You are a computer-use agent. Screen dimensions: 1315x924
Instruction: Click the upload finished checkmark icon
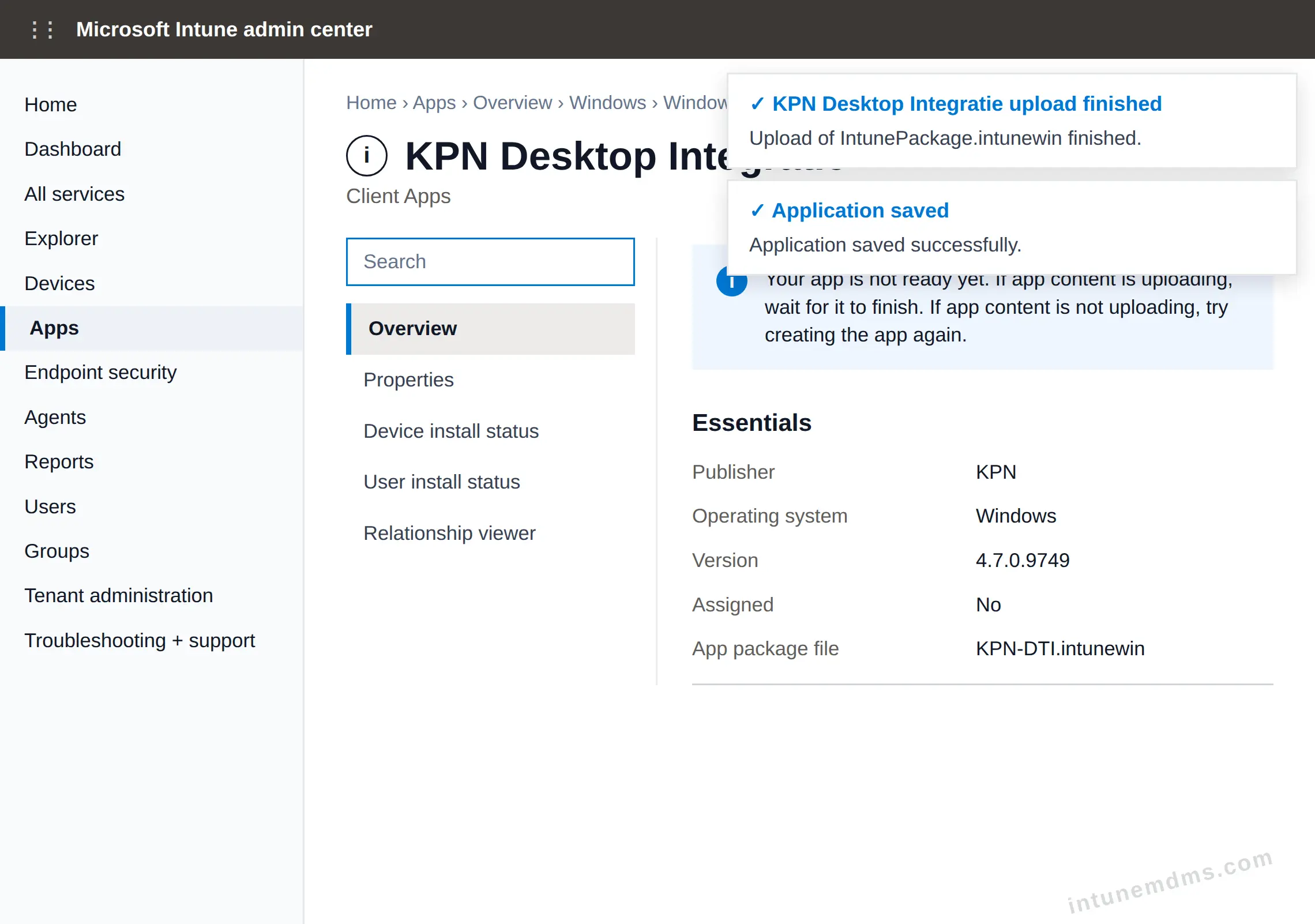pos(757,104)
